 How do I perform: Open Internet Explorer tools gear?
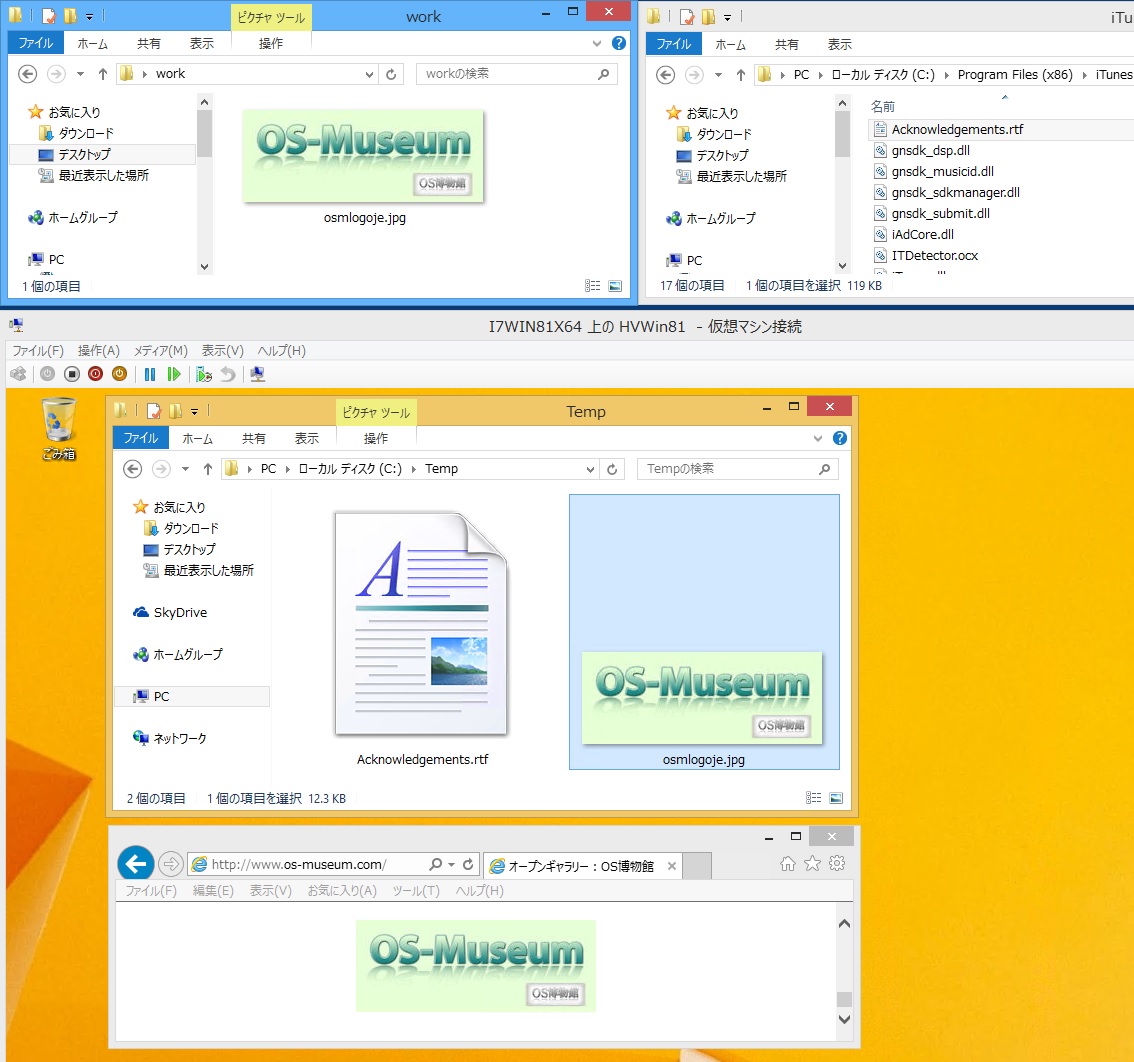[x=837, y=863]
